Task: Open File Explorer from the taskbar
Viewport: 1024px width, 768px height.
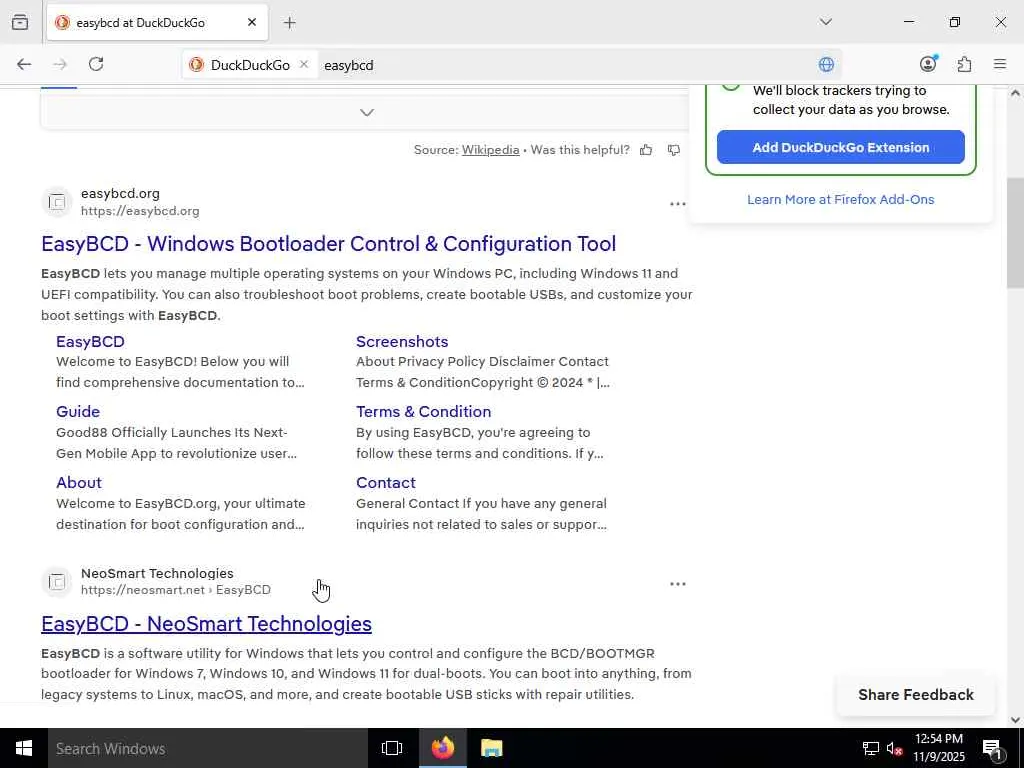Action: click(491, 748)
